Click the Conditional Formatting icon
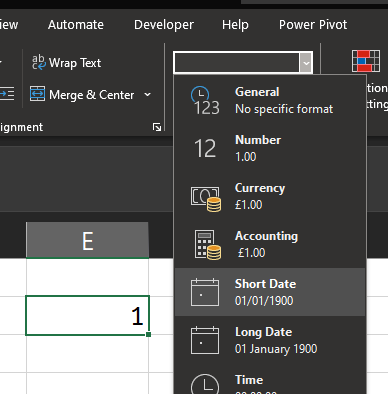This screenshot has height=394, width=388. tap(366, 61)
